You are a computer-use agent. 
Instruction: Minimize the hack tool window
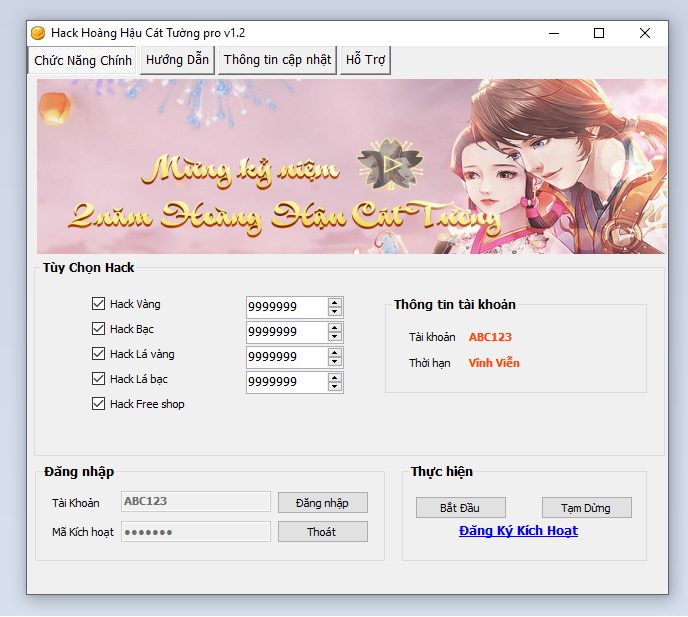(553, 33)
